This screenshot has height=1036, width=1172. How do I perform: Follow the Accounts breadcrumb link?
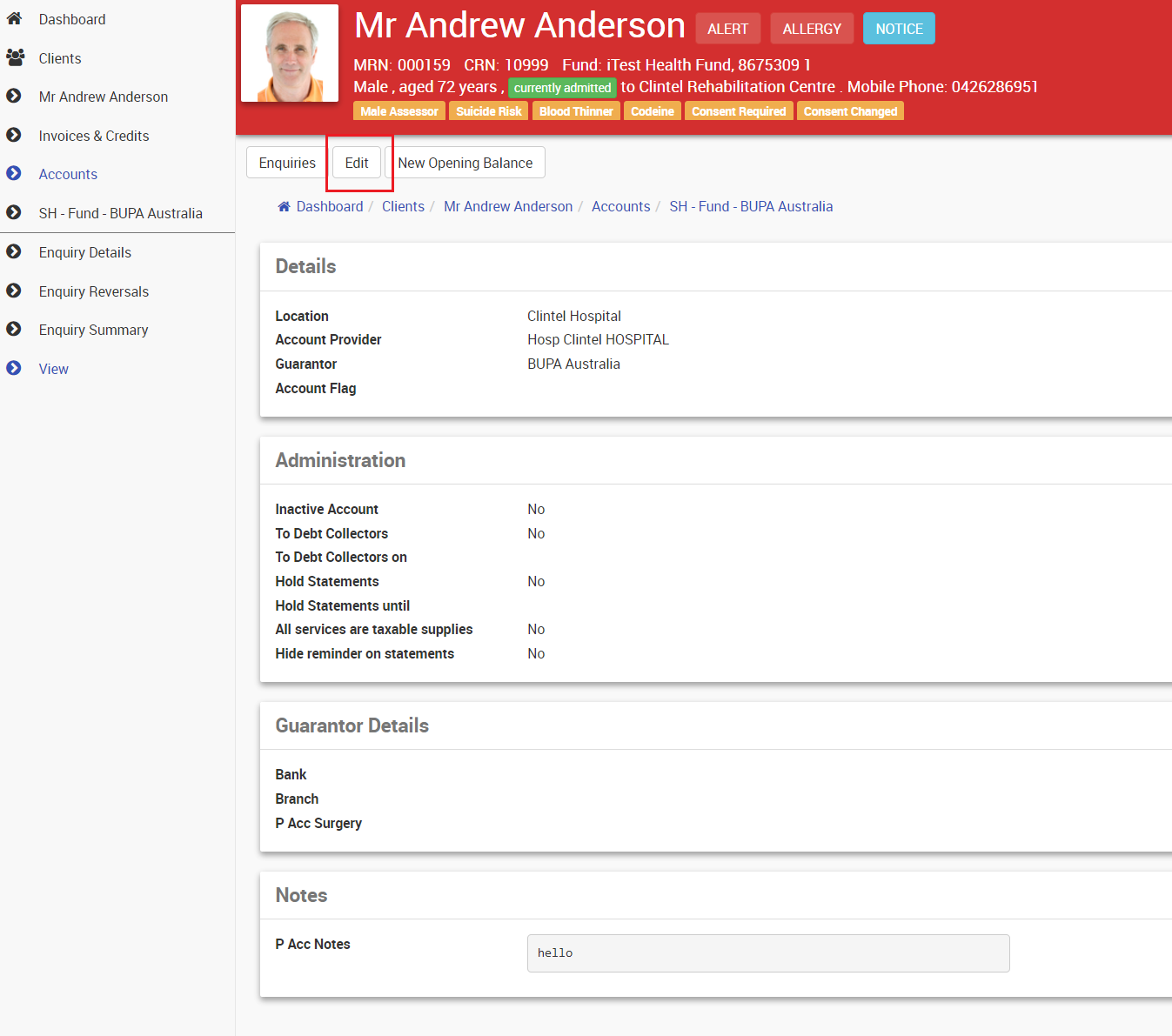pos(621,206)
